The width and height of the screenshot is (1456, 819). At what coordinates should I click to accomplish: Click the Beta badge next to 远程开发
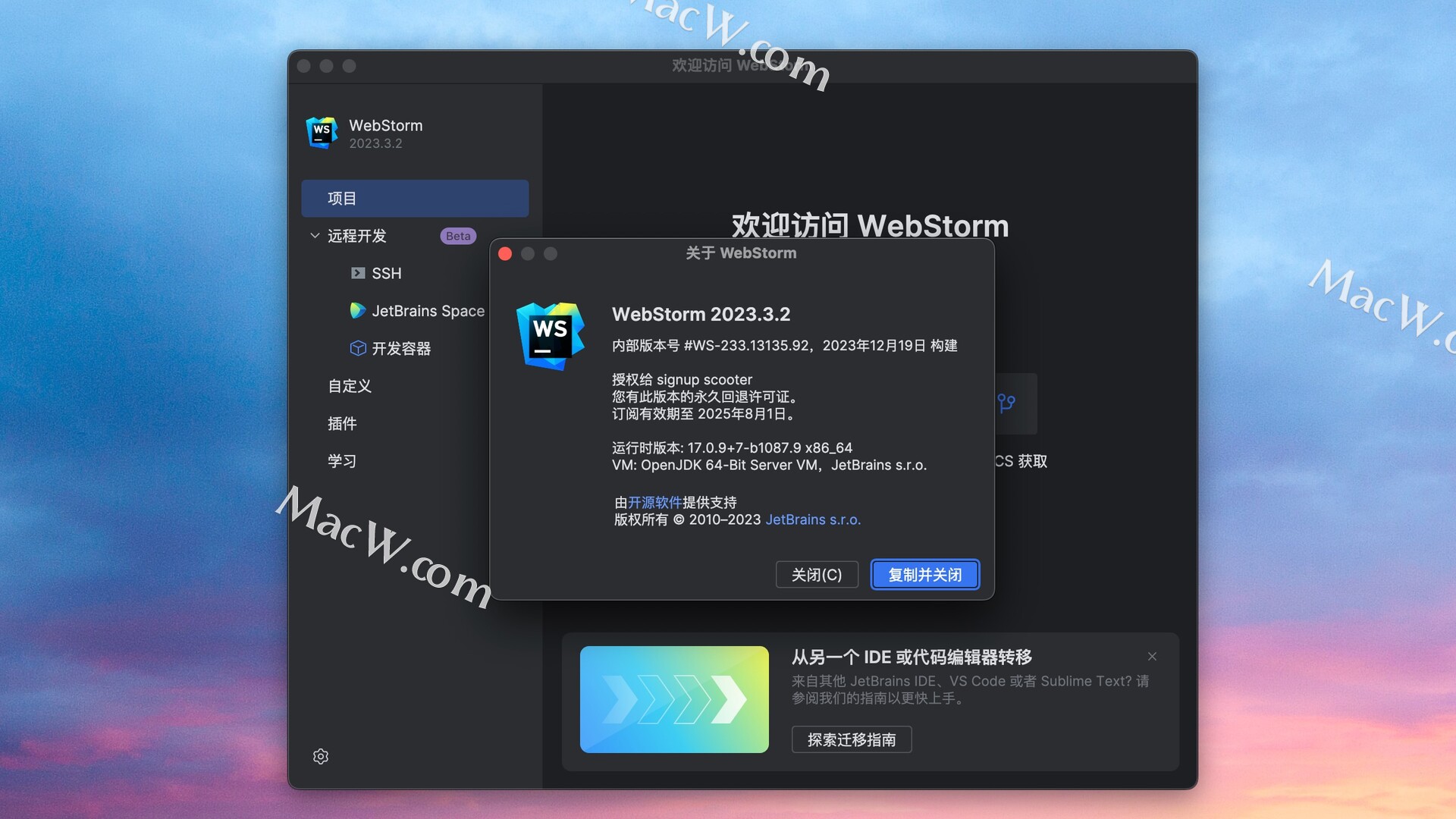(x=458, y=236)
